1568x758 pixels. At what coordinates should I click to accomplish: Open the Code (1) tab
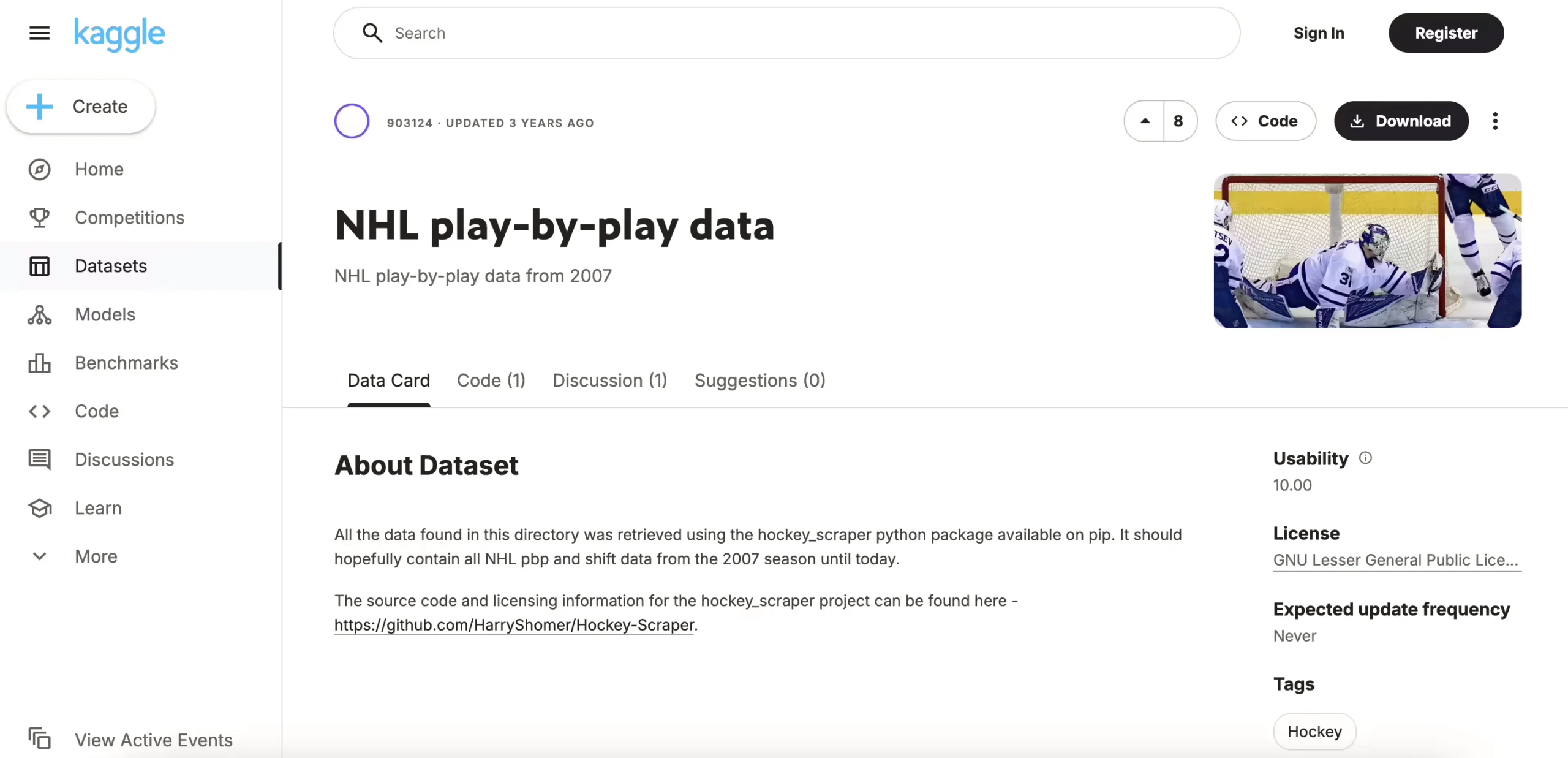(491, 381)
